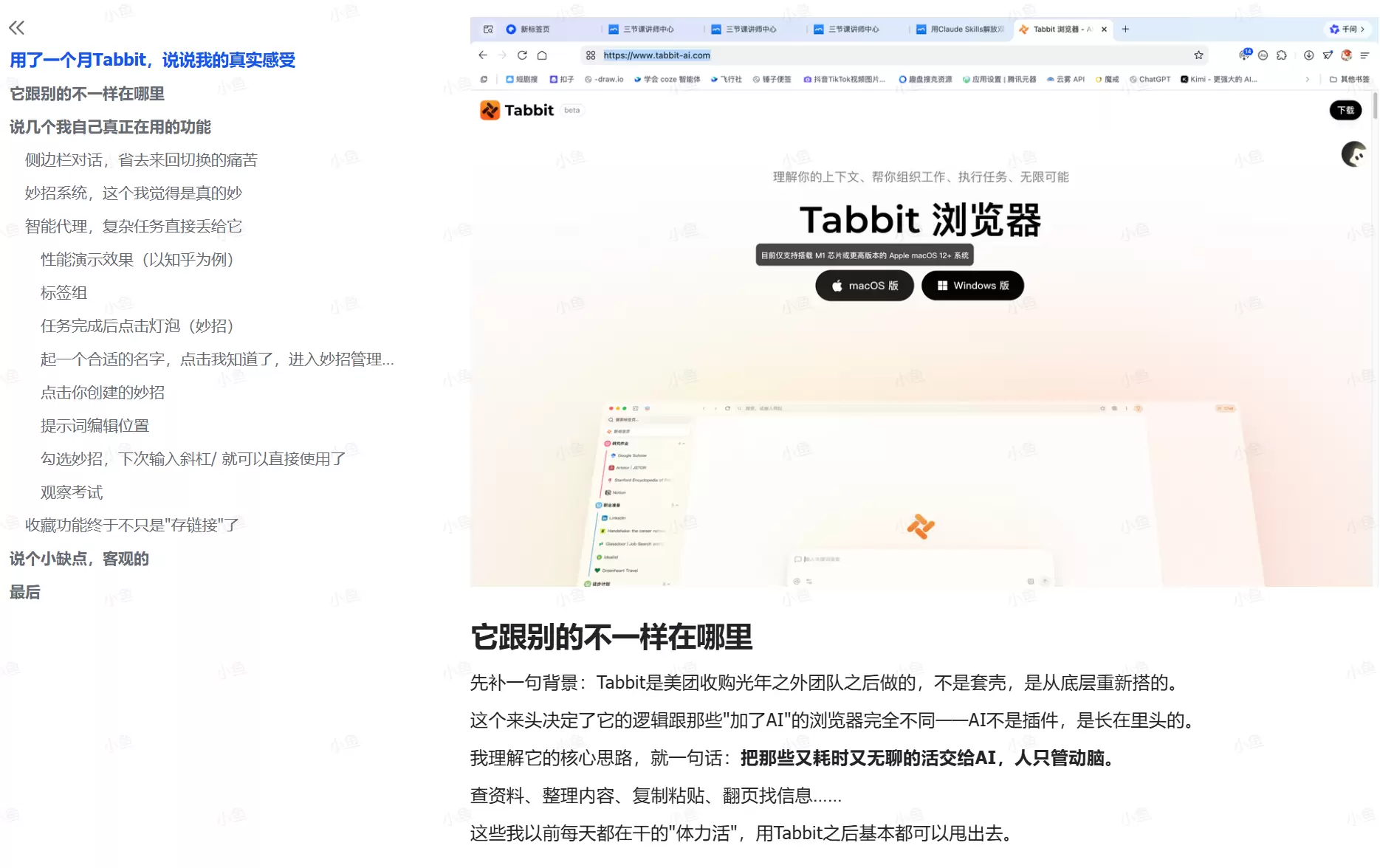Open the tab groups grid icon beside URL
Viewport: 1380px width, 868px height.
pyautogui.click(x=589, y=55)
